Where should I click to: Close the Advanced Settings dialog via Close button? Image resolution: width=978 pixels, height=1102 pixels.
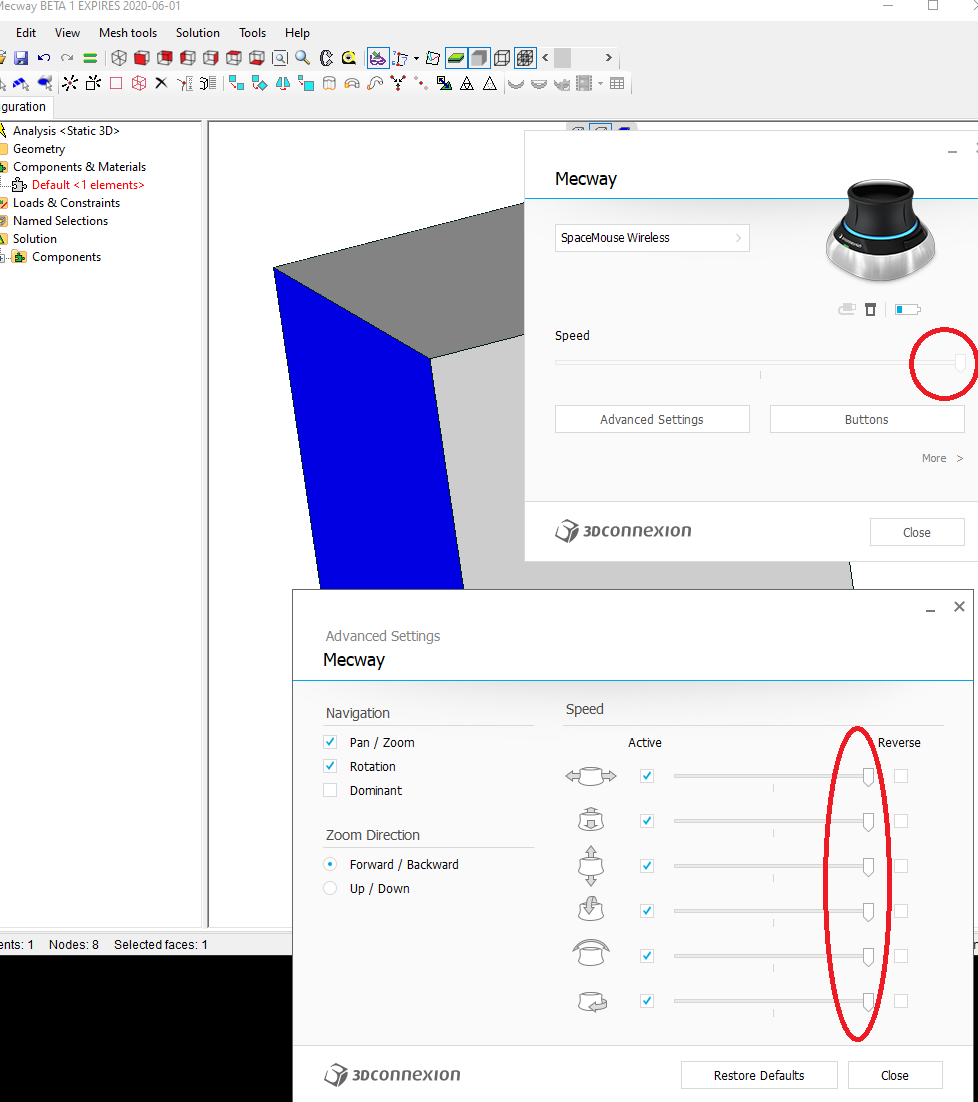(894, 1075)
